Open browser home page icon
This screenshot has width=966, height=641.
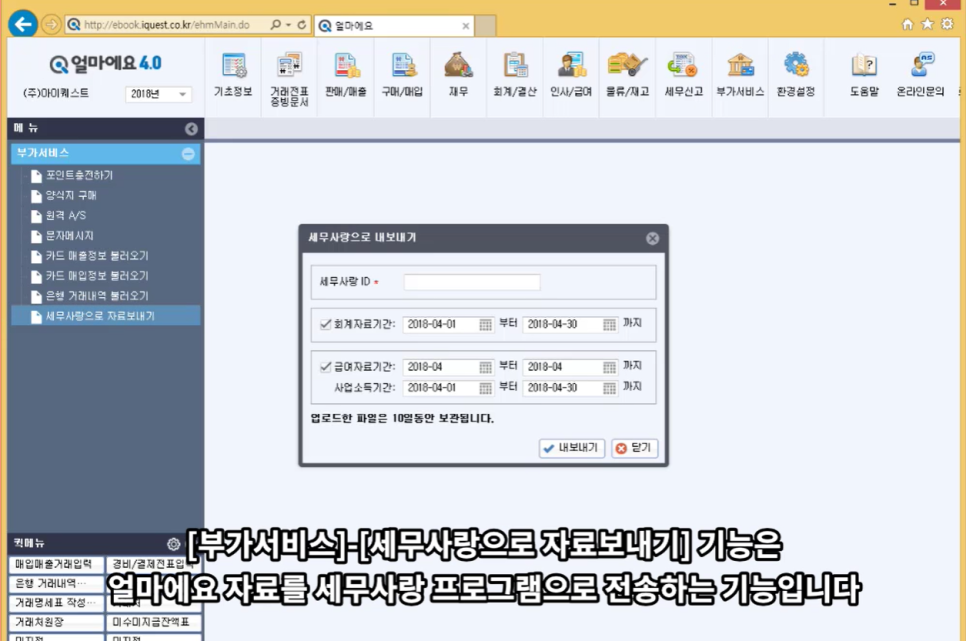pos(907,24)
